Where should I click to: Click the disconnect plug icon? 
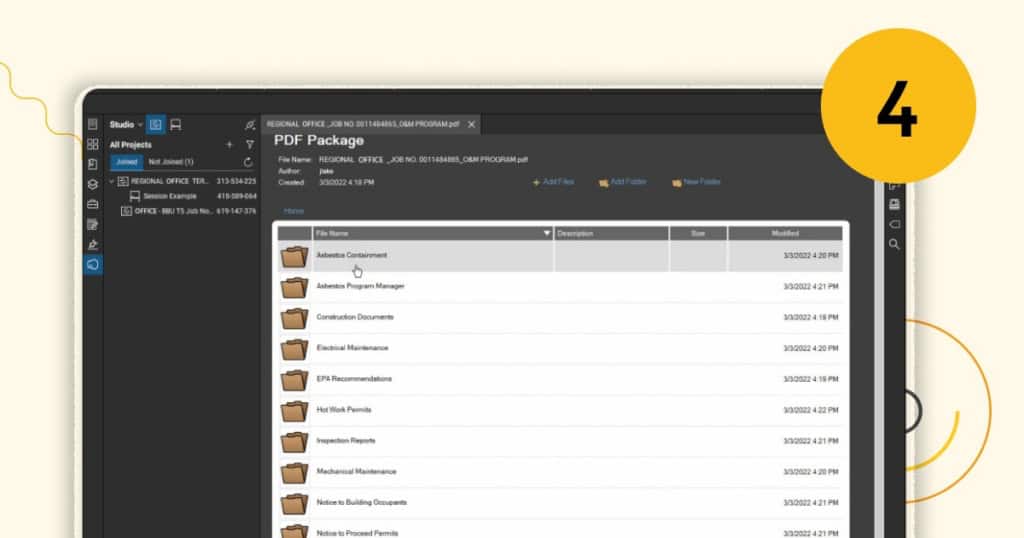click(250, 125)
